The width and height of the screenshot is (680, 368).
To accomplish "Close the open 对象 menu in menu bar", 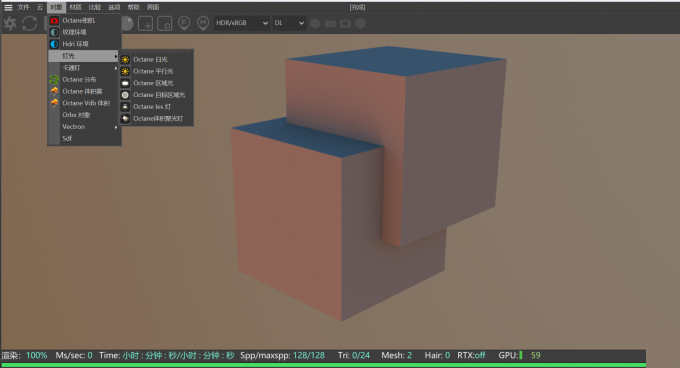I will [x=56, y=7].
